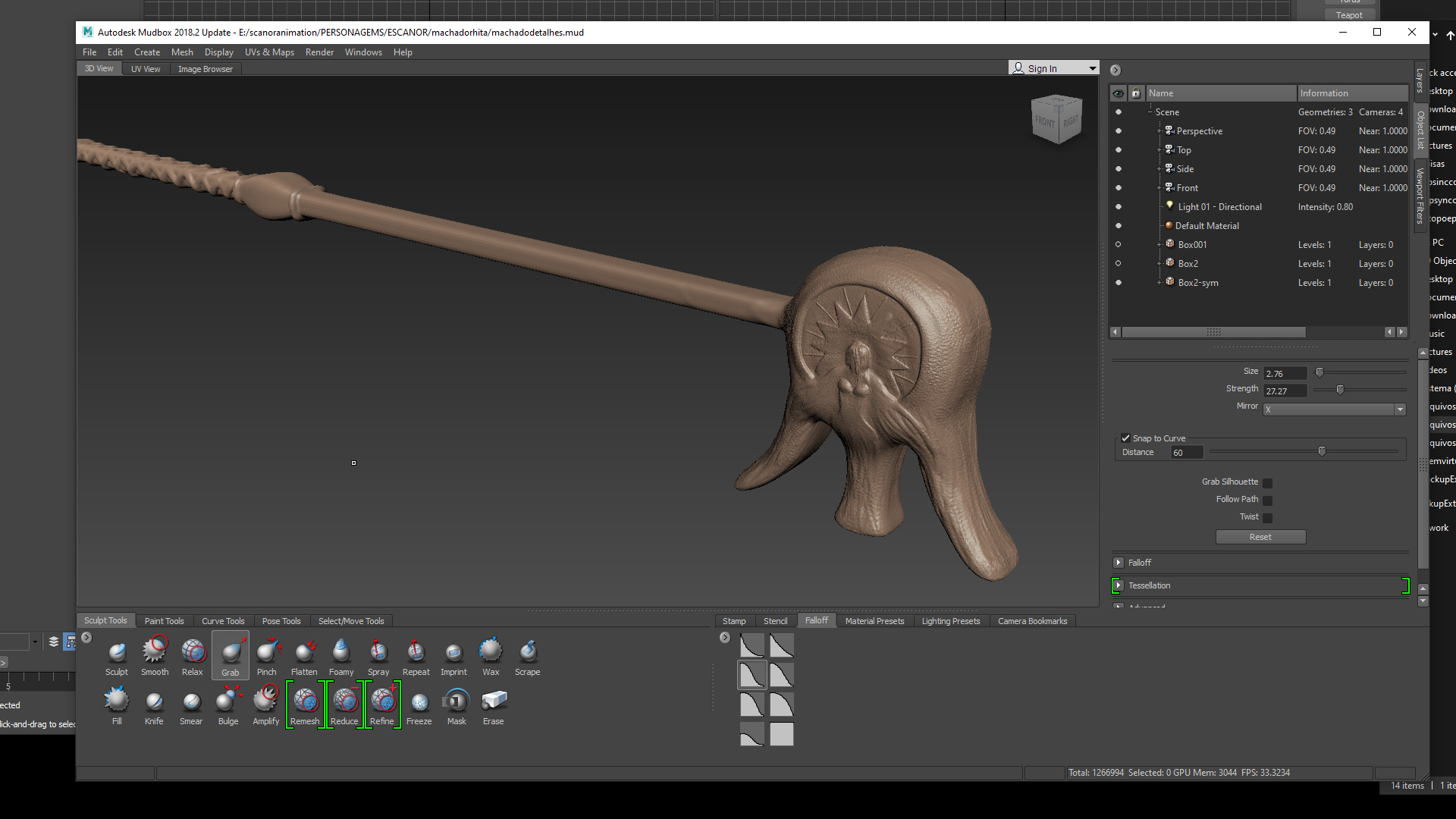Adjust the Snap Distance slider handle

click(x=1322, y=452)
